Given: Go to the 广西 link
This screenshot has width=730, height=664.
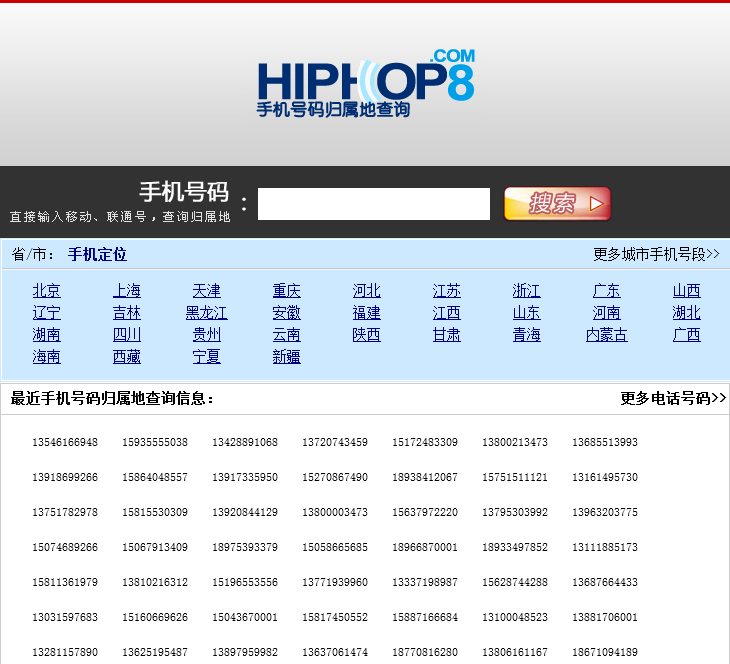Looking at the screenshot, I should pyautogui.click(x=687, y=334).
